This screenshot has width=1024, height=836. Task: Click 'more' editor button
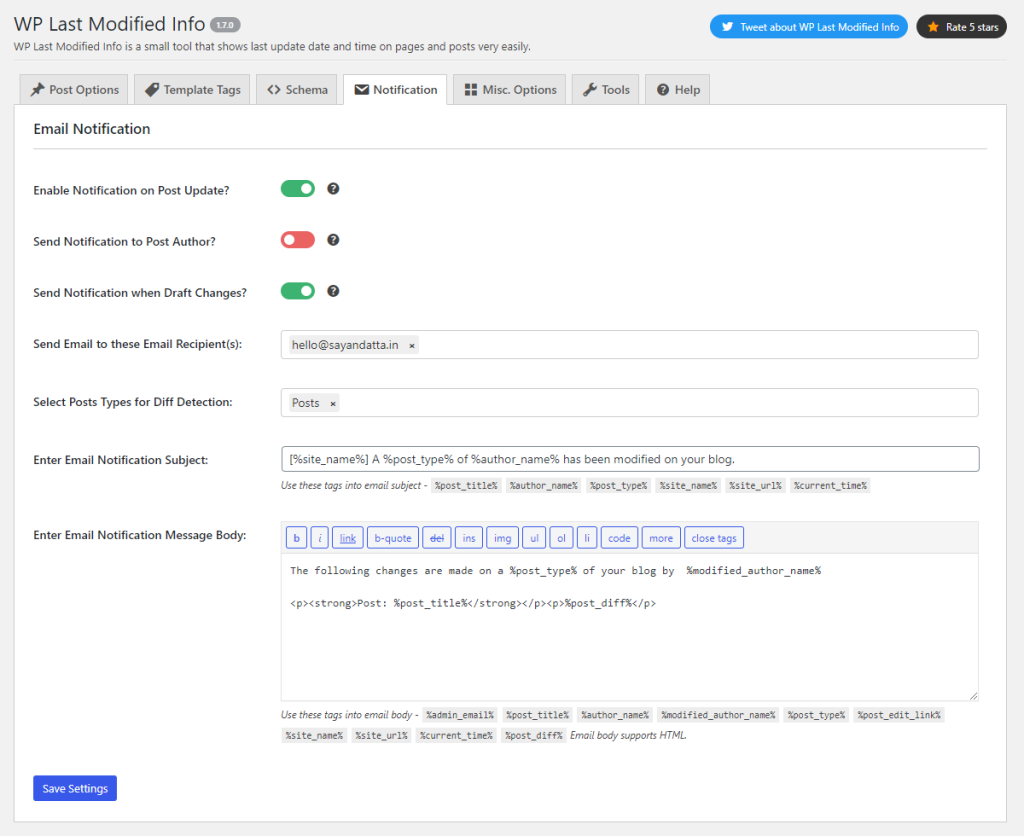[661, 538]
